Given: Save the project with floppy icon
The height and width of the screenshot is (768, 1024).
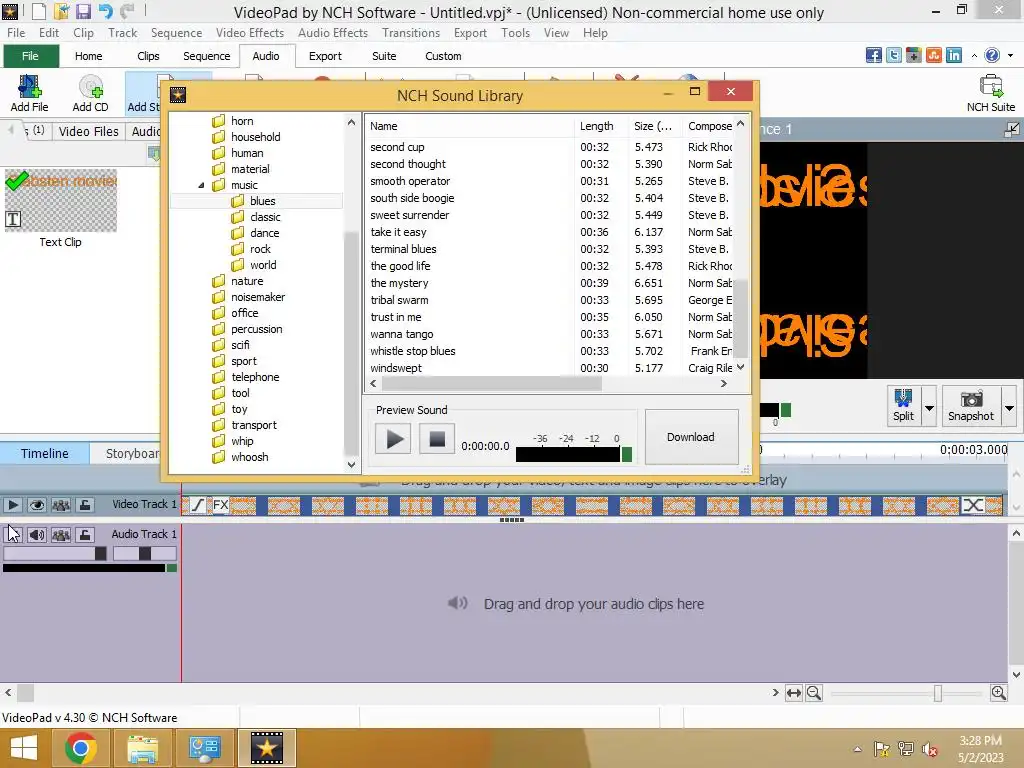Looking at the screenshot, I should tap(83, 11).
